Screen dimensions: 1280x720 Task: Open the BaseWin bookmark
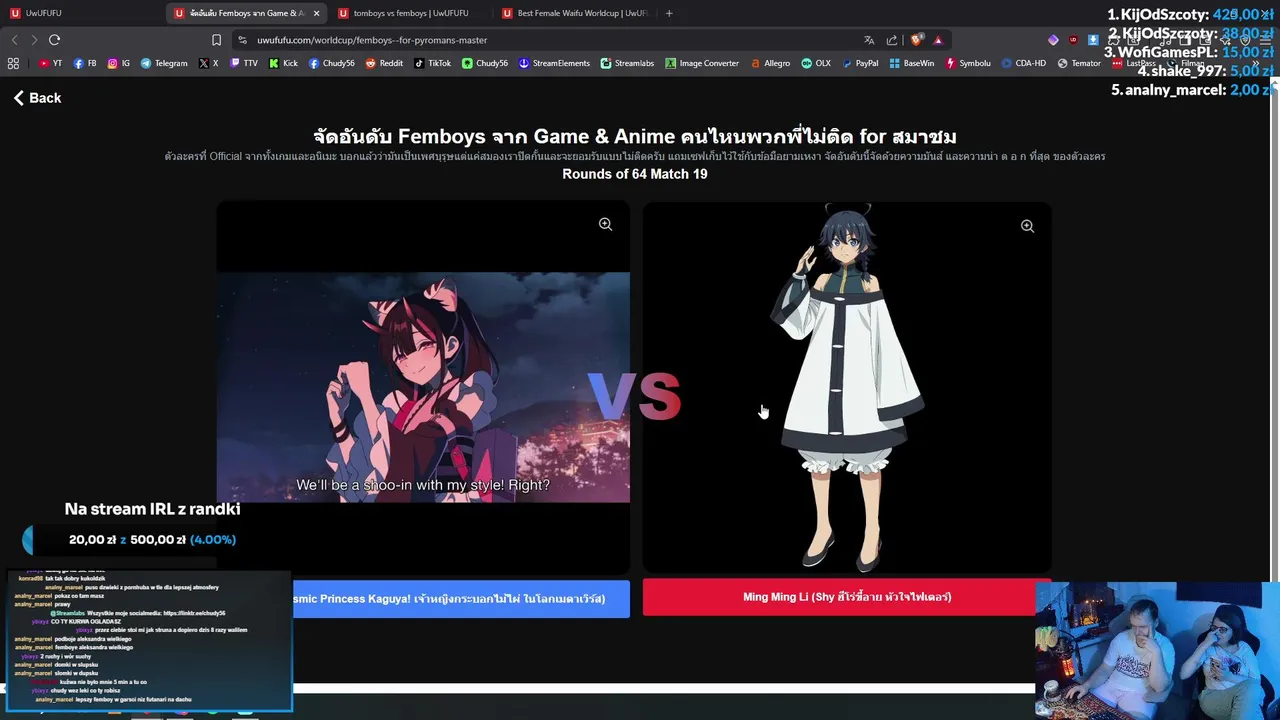911,63
